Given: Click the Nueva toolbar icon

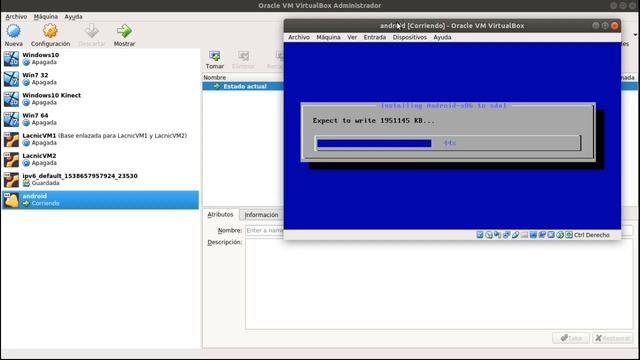Looking at the screenshot, I should 13,31.
